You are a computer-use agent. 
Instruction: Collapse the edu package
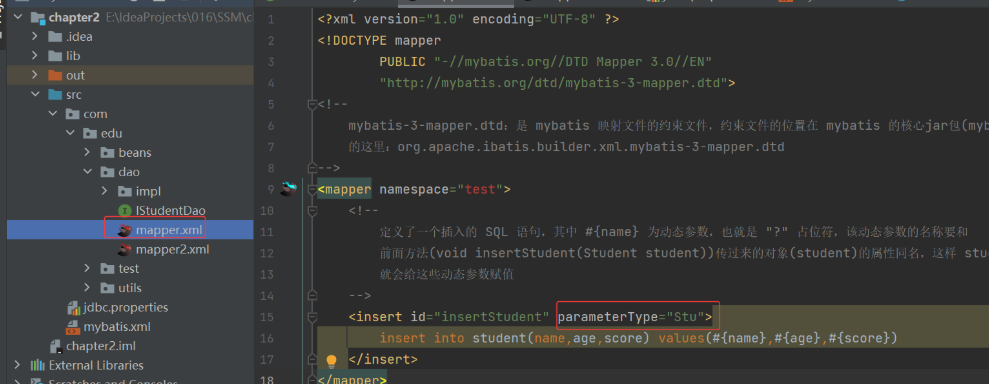[x=70, y=134]
